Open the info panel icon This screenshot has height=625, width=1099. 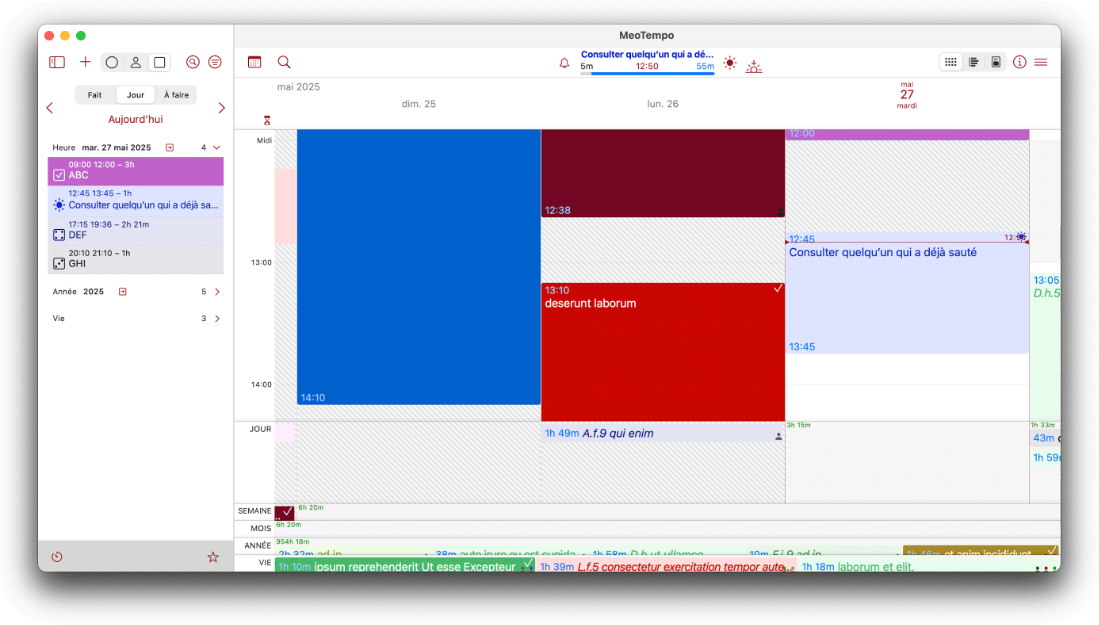pyautogui.click(x=1019, y=62)
